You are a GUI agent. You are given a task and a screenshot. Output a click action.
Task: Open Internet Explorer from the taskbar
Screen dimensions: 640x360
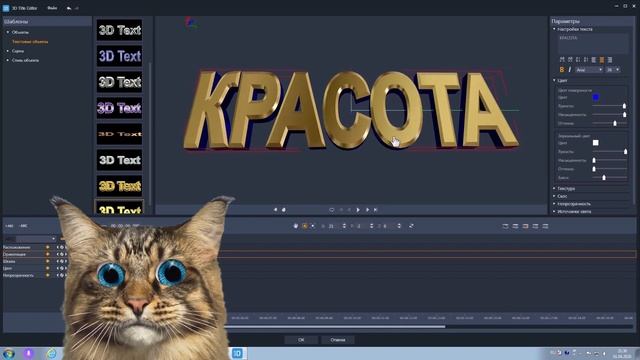point(51,353)
